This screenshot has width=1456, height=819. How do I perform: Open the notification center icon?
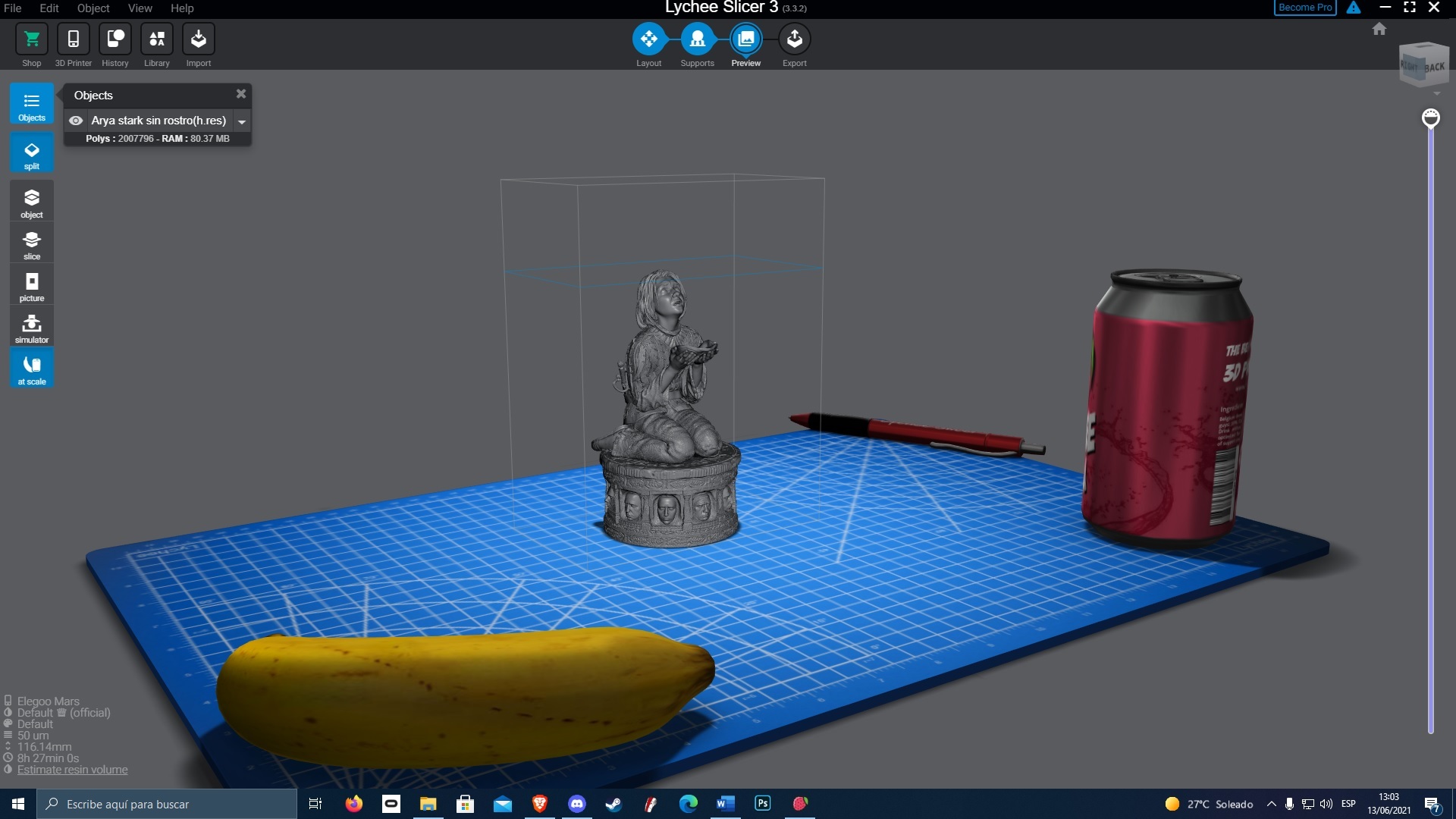1432,805
